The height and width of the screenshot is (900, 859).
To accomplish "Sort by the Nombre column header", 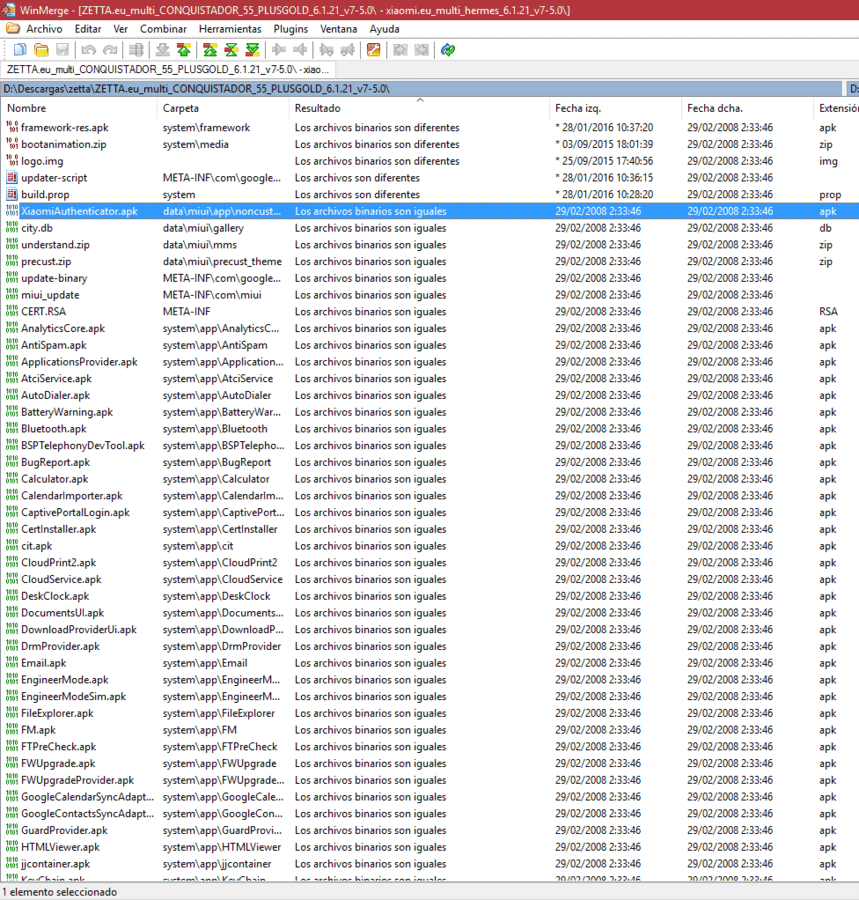I will pos(79,108).
